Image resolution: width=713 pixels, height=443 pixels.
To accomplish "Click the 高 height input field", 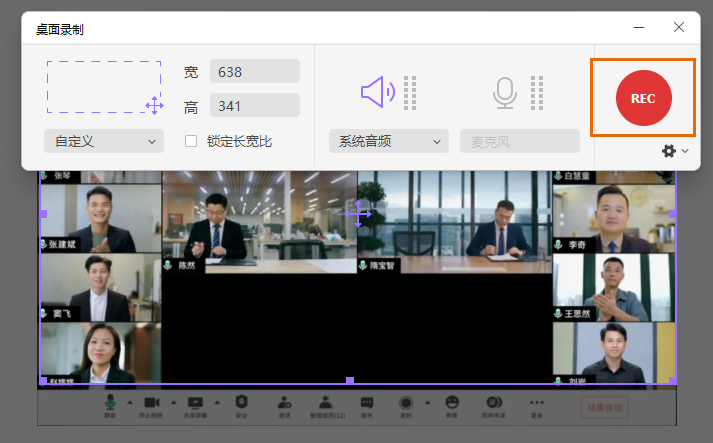I will 255,106.
